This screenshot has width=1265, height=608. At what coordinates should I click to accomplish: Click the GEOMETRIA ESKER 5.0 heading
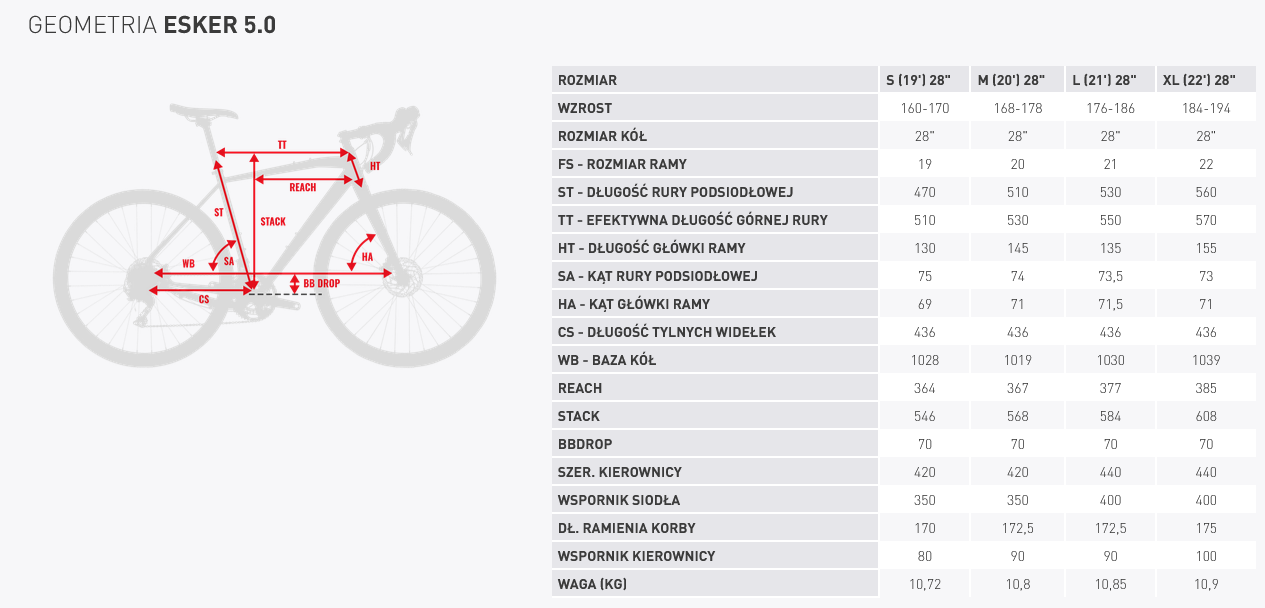point(152,26)
